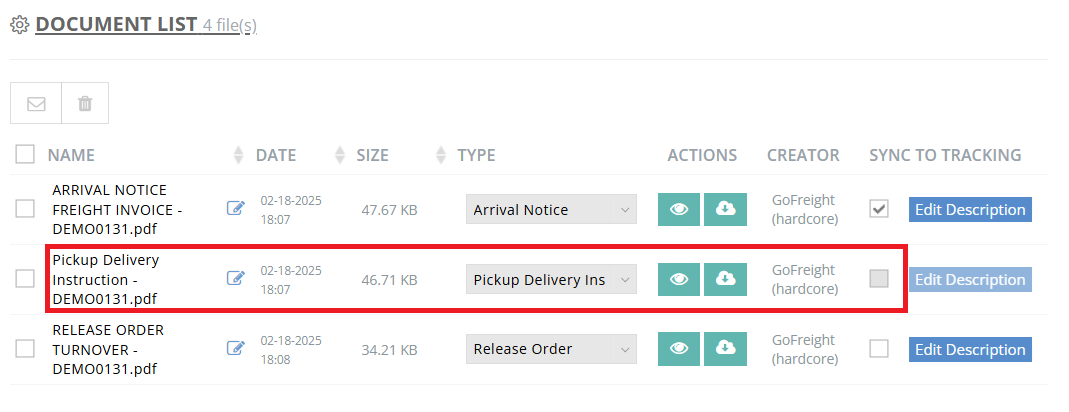
Task: Rename the Pickup Delivery Instruction file via pencil
Action: point(236,279)
